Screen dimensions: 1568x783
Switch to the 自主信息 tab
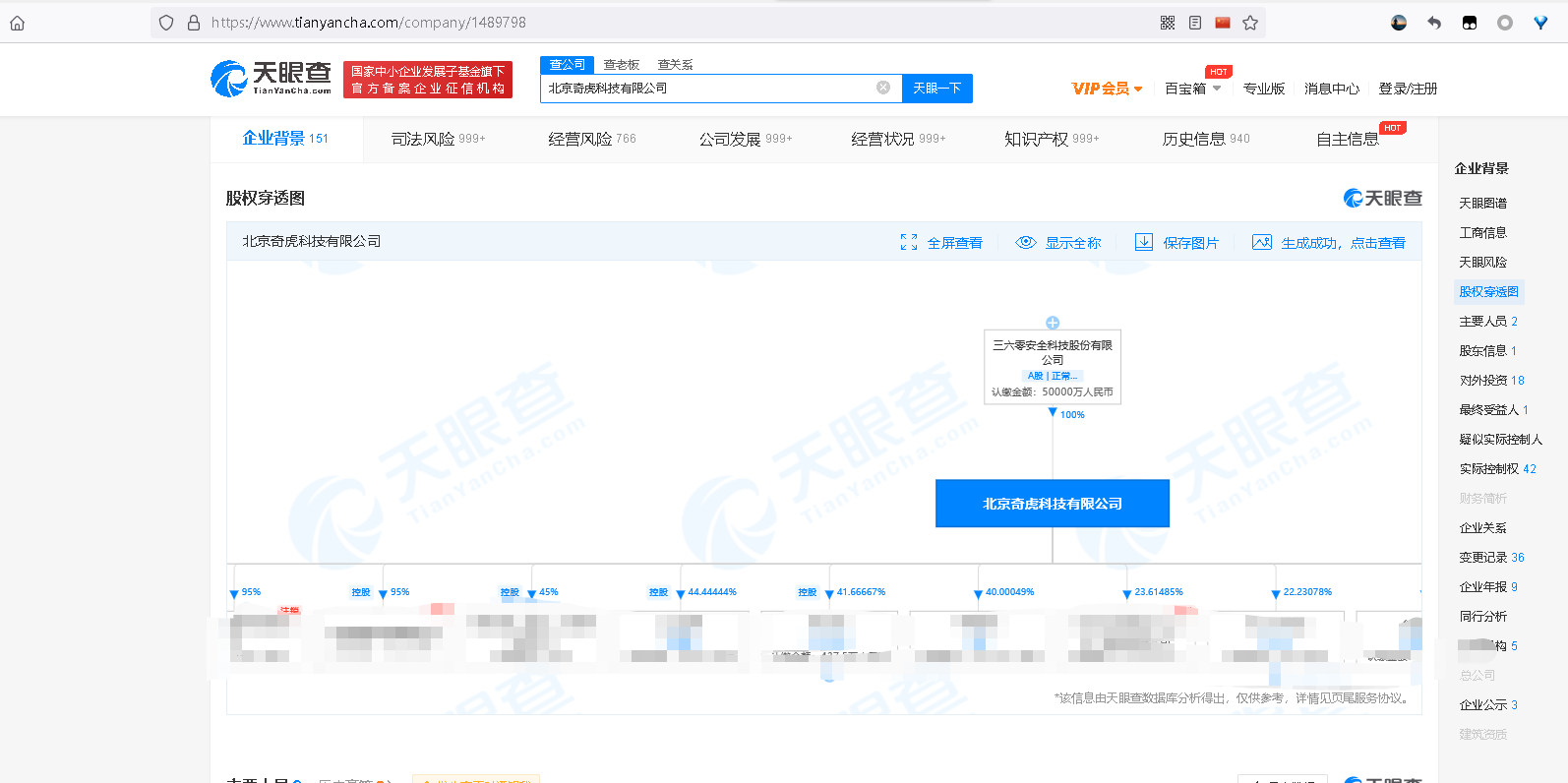click(1348, 139)
